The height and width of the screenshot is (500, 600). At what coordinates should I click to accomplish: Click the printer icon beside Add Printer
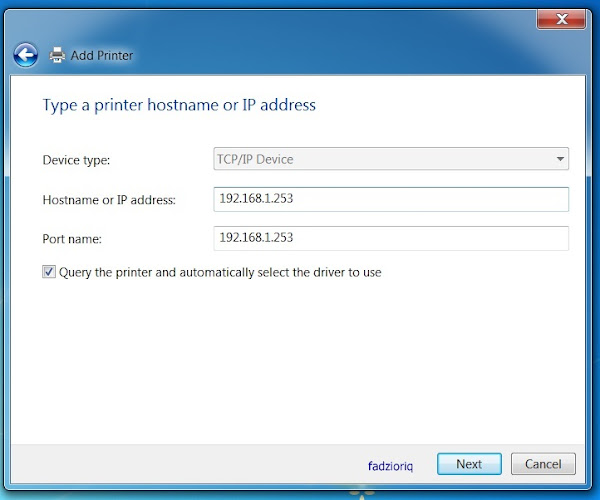pyautogui.click(x=57, y=55)
